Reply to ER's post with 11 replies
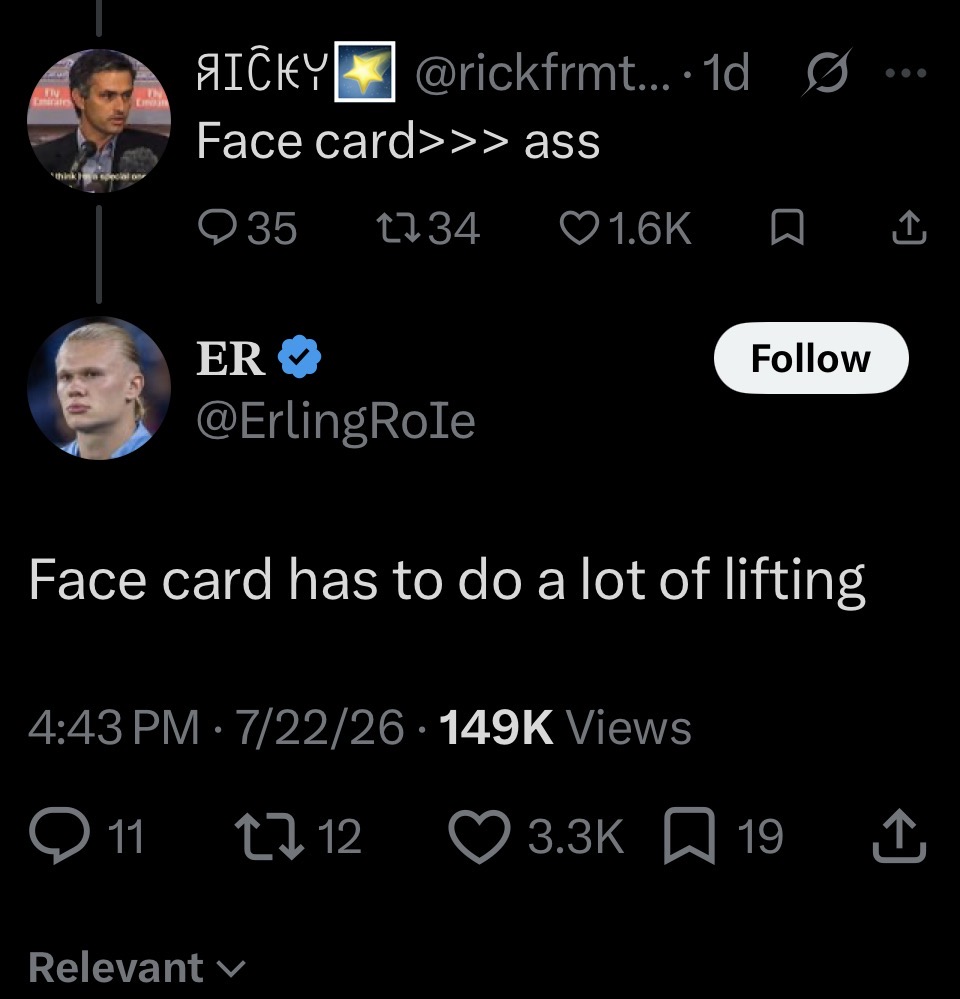The height and width of the screenshot is (999, 960). (87, 835)
